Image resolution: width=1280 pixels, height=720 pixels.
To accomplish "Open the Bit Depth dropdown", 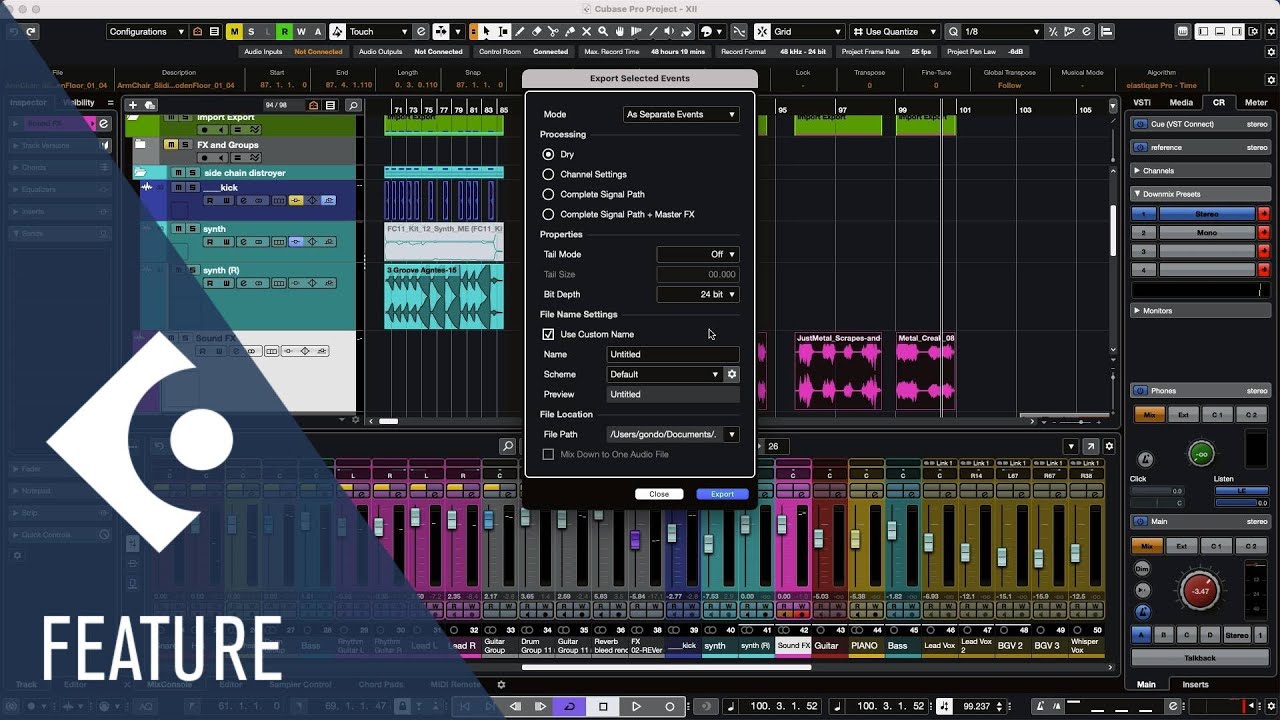I will 697,294.
